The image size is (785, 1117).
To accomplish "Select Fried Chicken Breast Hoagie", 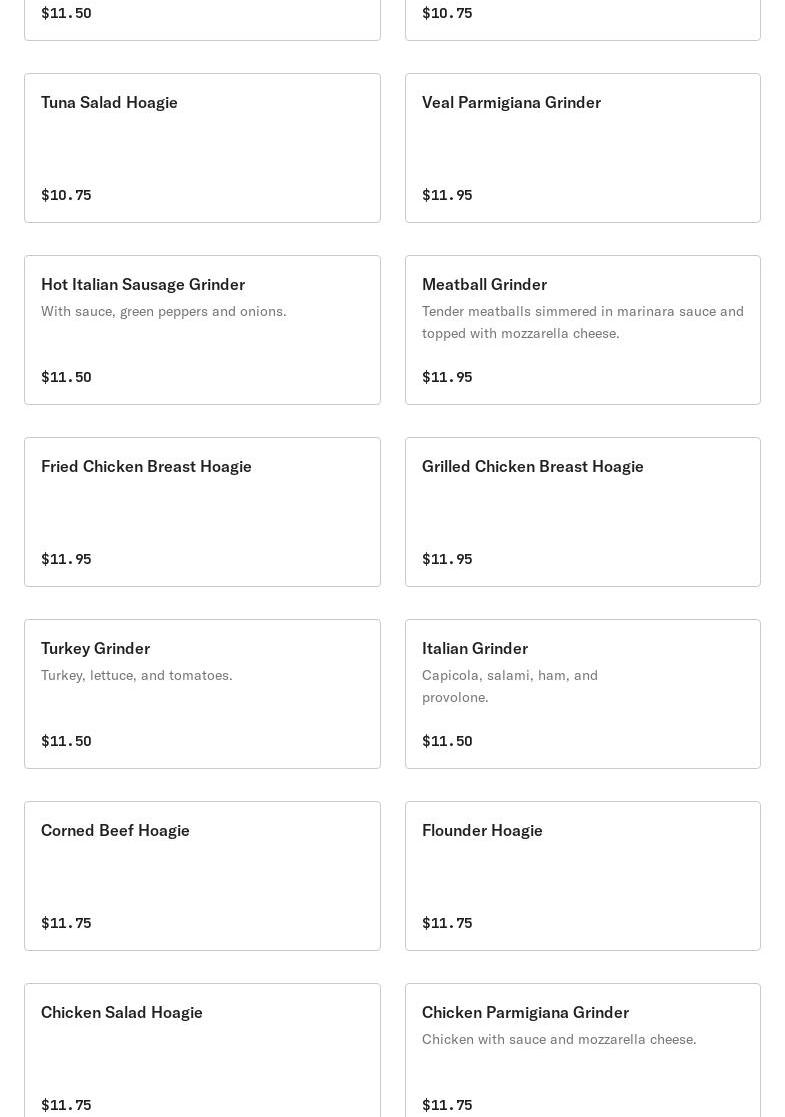I will coord(202,512).
